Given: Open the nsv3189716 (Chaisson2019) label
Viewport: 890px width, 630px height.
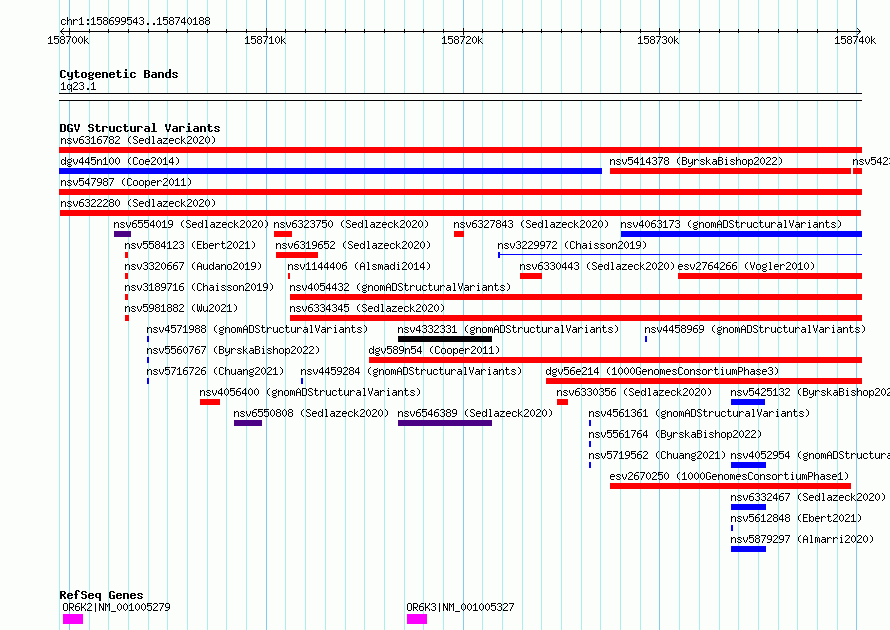Looking at the screenshot, I should click(199, 287).
